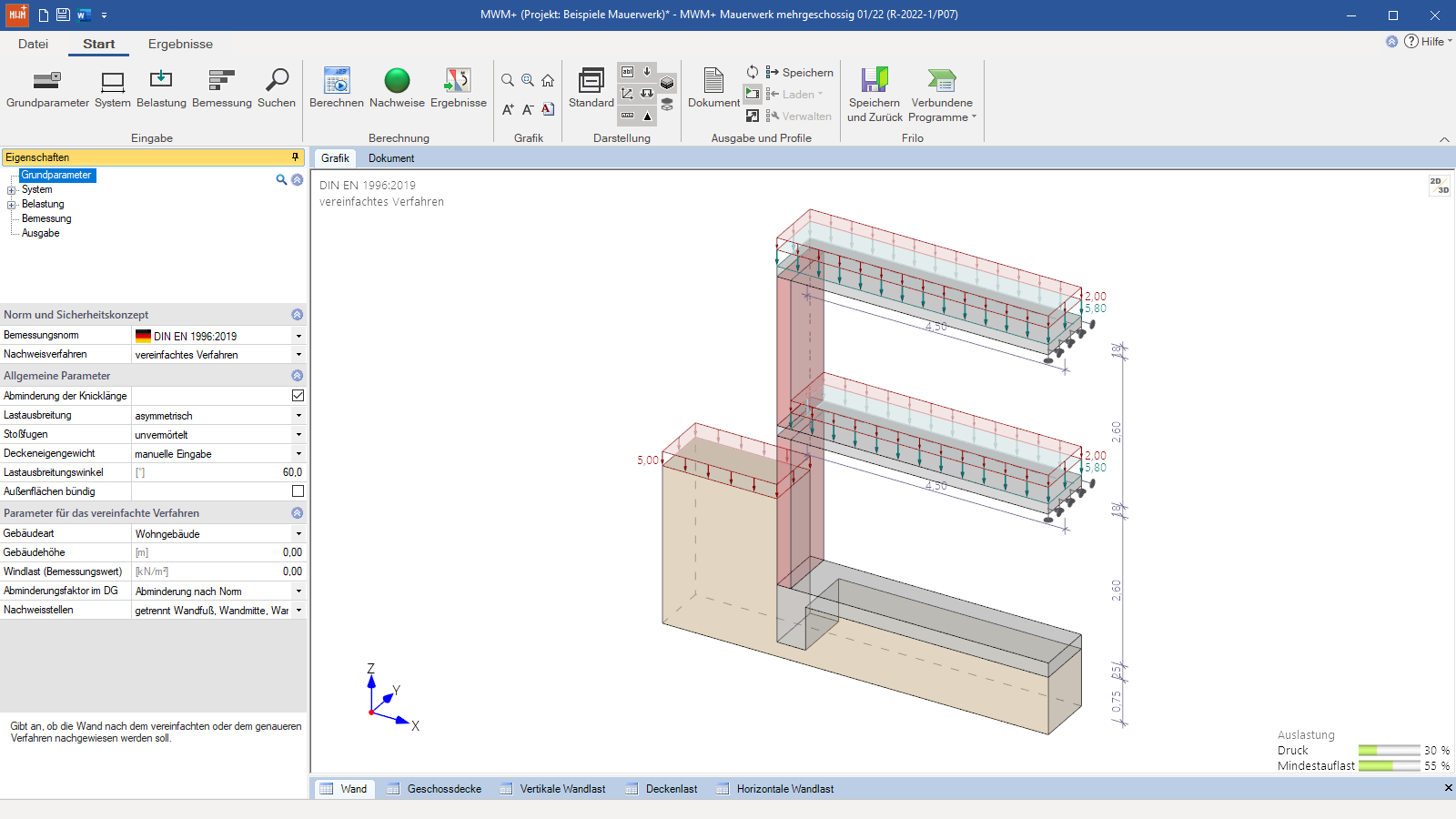This screenshot has height=819, width=1456.
Task: Collapse Norm und Sicherheitskonzept section
Action: [297, 314]
